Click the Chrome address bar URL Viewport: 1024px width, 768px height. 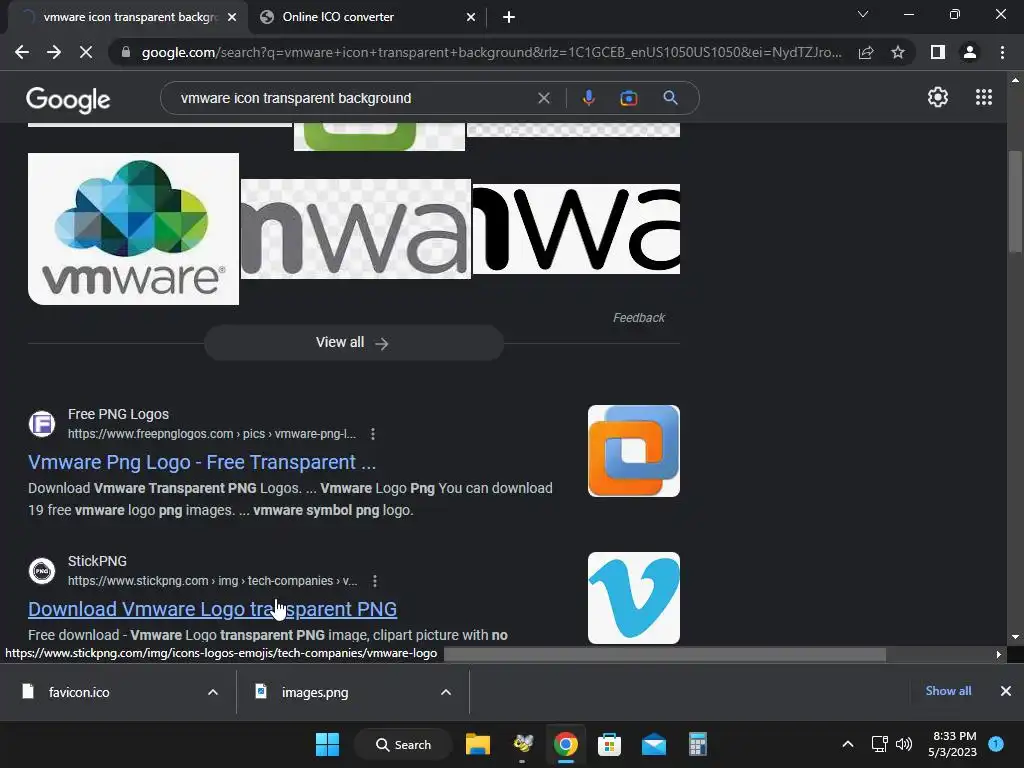[x=491, y=52]
